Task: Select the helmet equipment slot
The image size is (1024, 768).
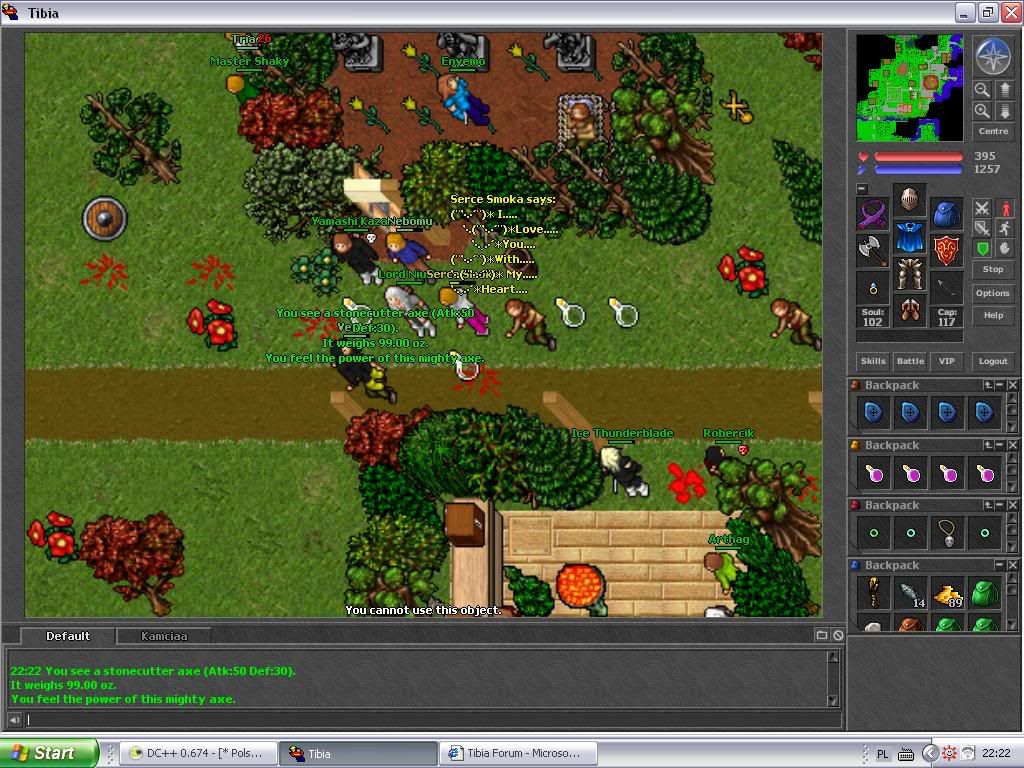Action: (909, 199)
